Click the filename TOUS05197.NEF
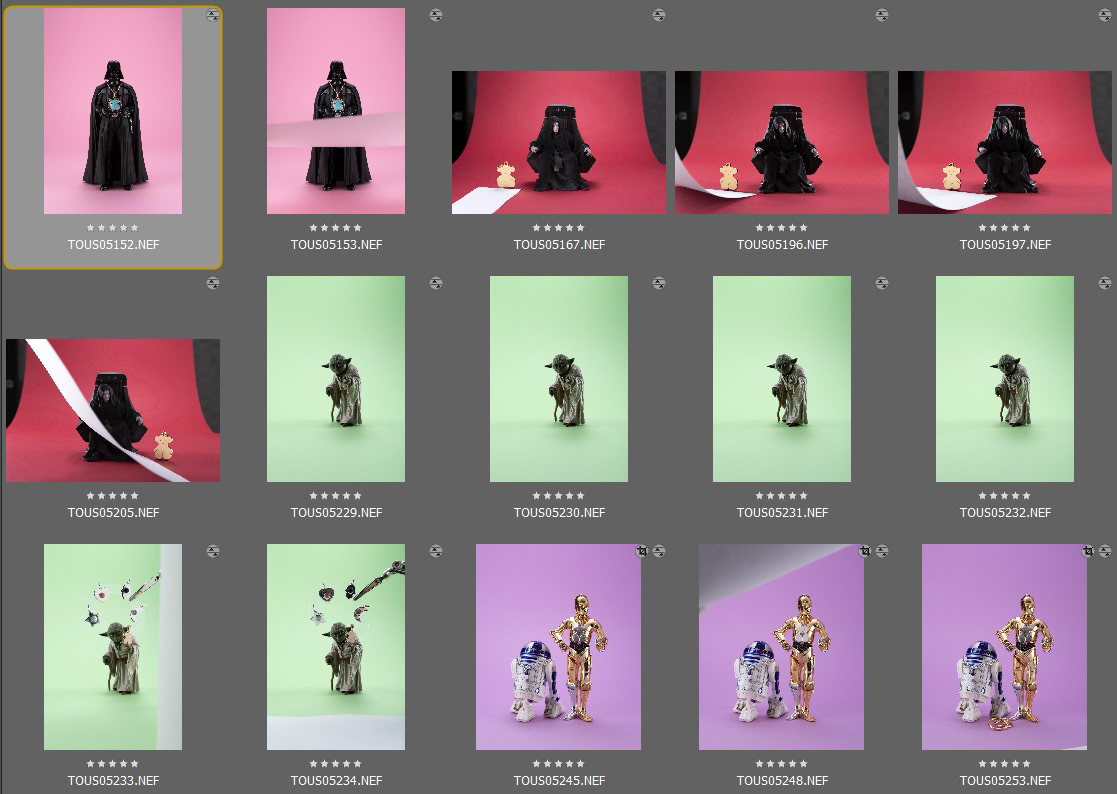 1005,244
